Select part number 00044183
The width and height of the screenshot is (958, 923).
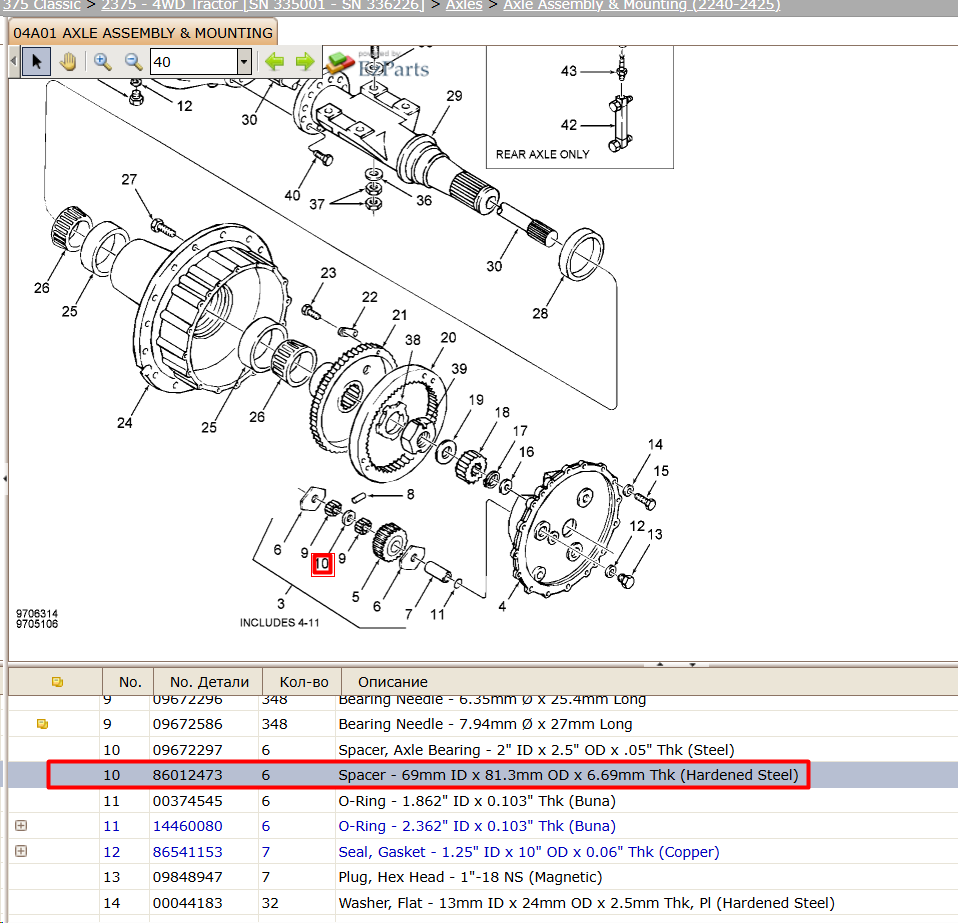coord(188,903)
